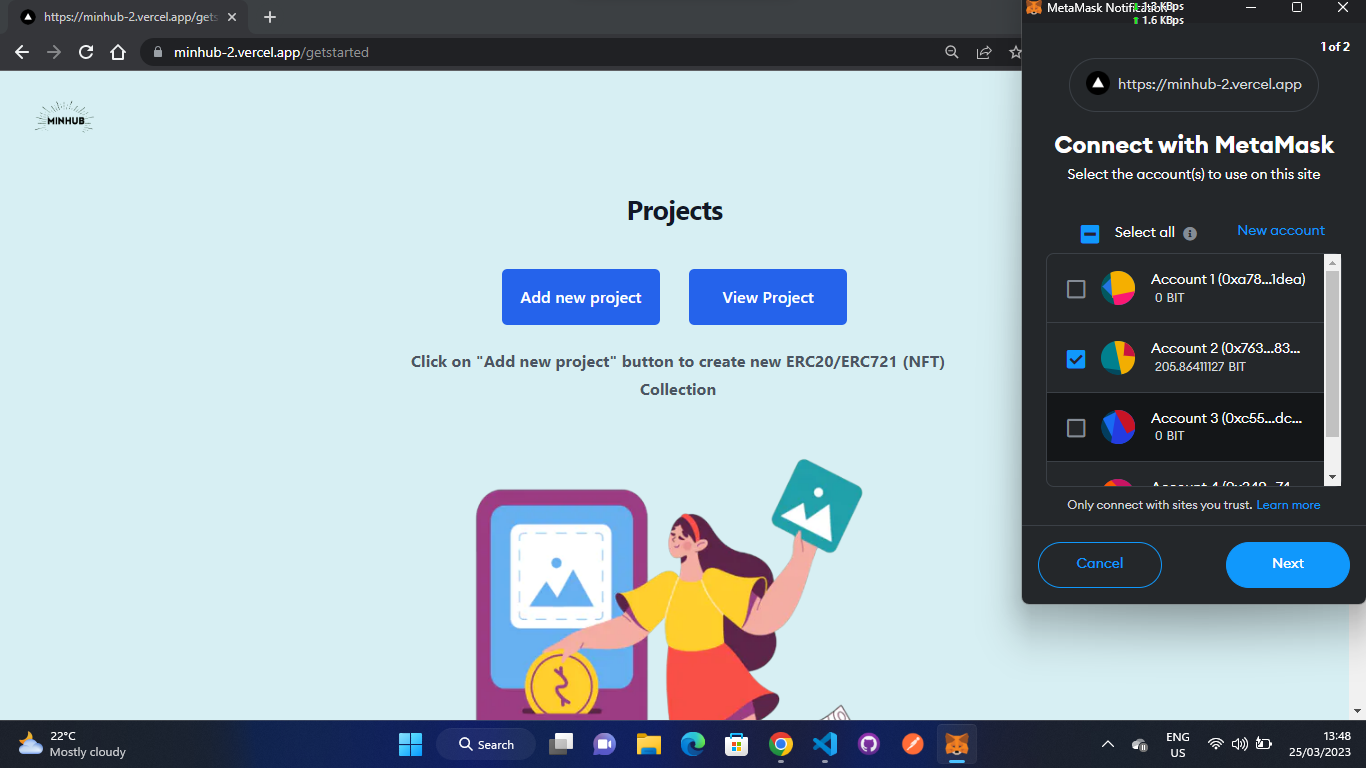The image size is (1366, 768).
Task: Click Account 1's colorful avatar icon
Action: click(1118, 288)
